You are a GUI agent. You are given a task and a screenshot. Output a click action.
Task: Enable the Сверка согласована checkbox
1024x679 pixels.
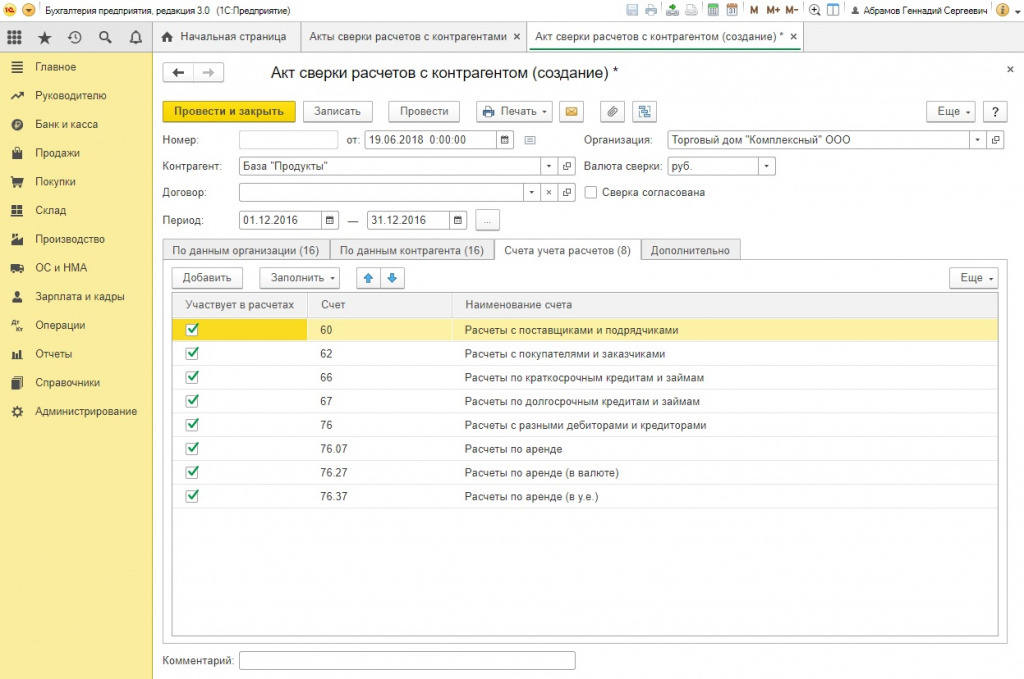591,192
